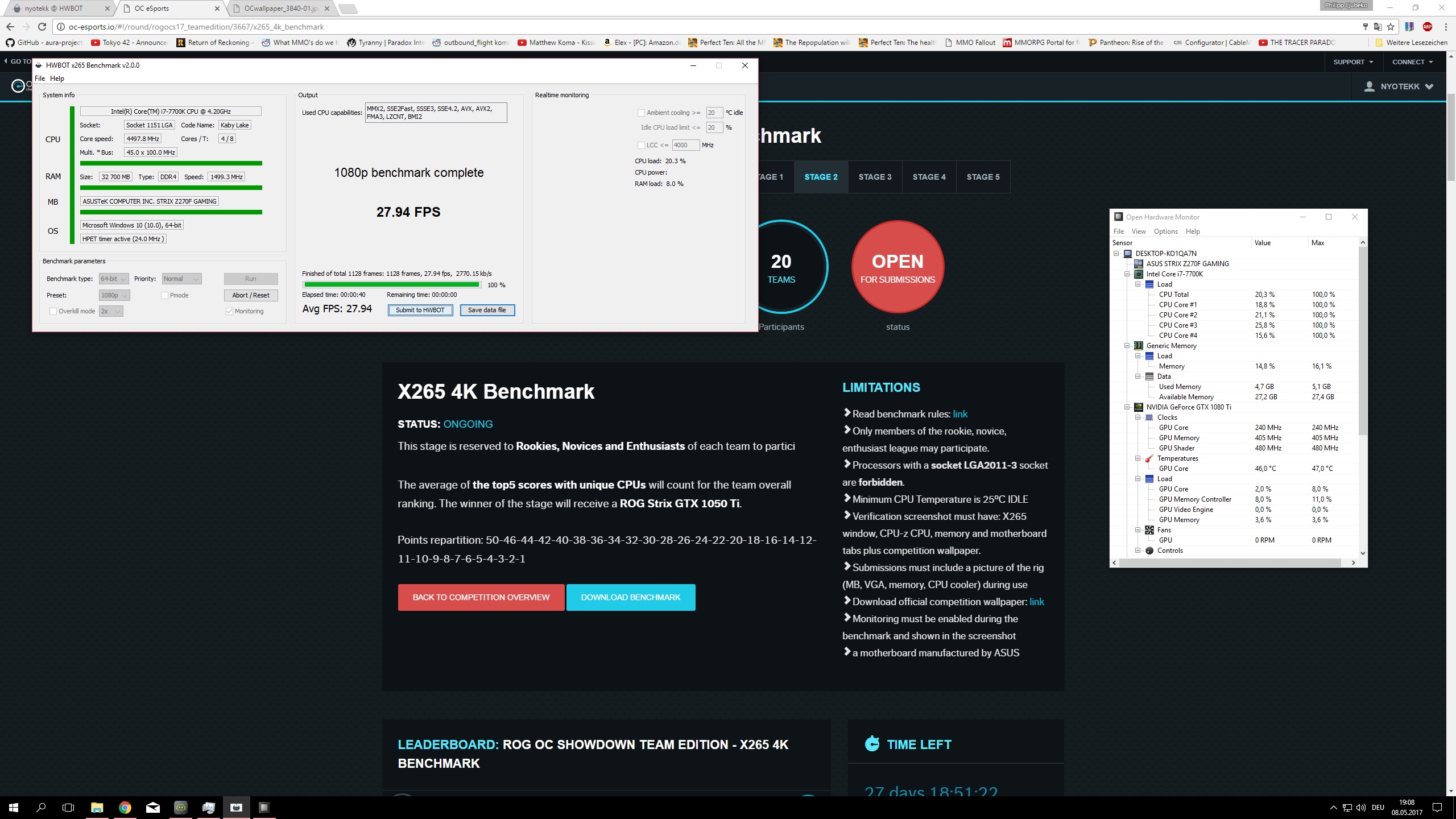
Task: Open the Benchmark type 64-bit dropdown
Action: coord(114,279)
